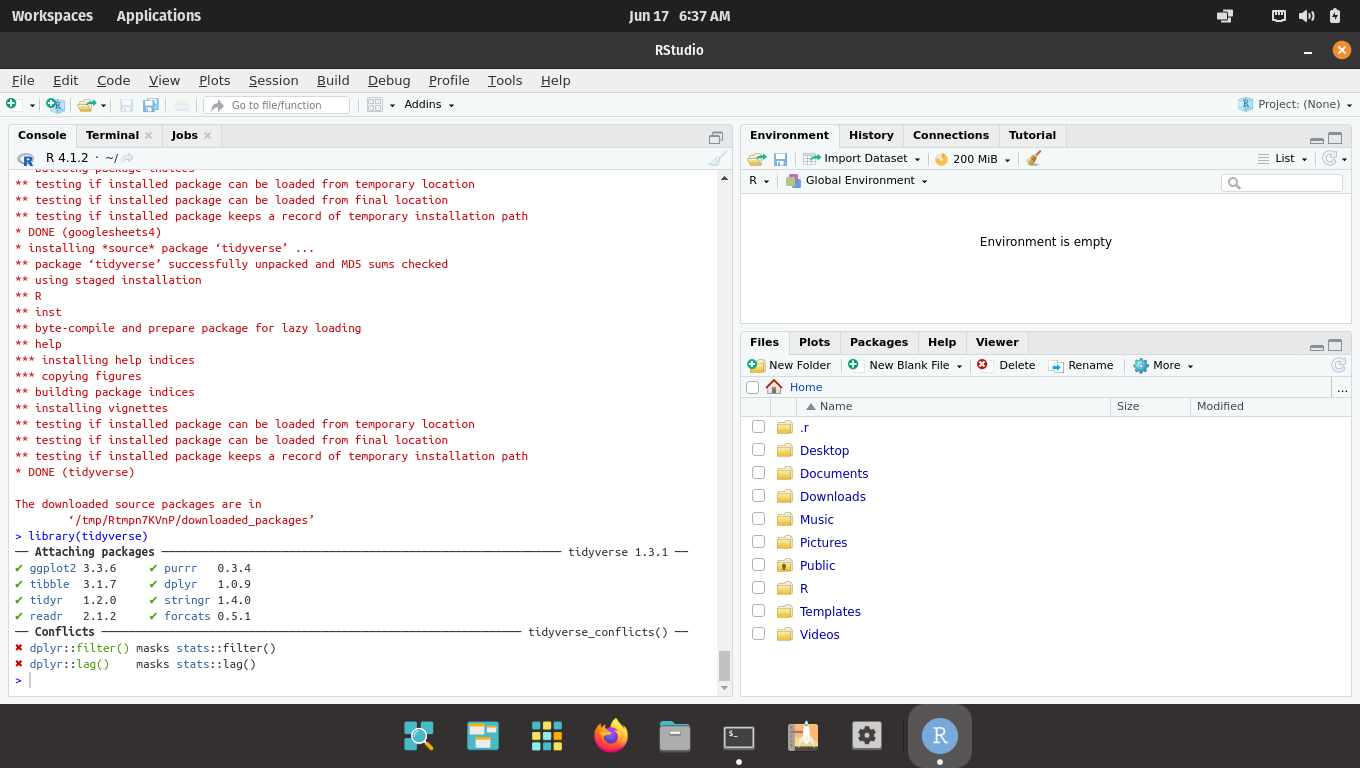Viewport: 1360px width, 768px height.
Task: Save workspace icon in Environment pane
Action: (780, 159)
